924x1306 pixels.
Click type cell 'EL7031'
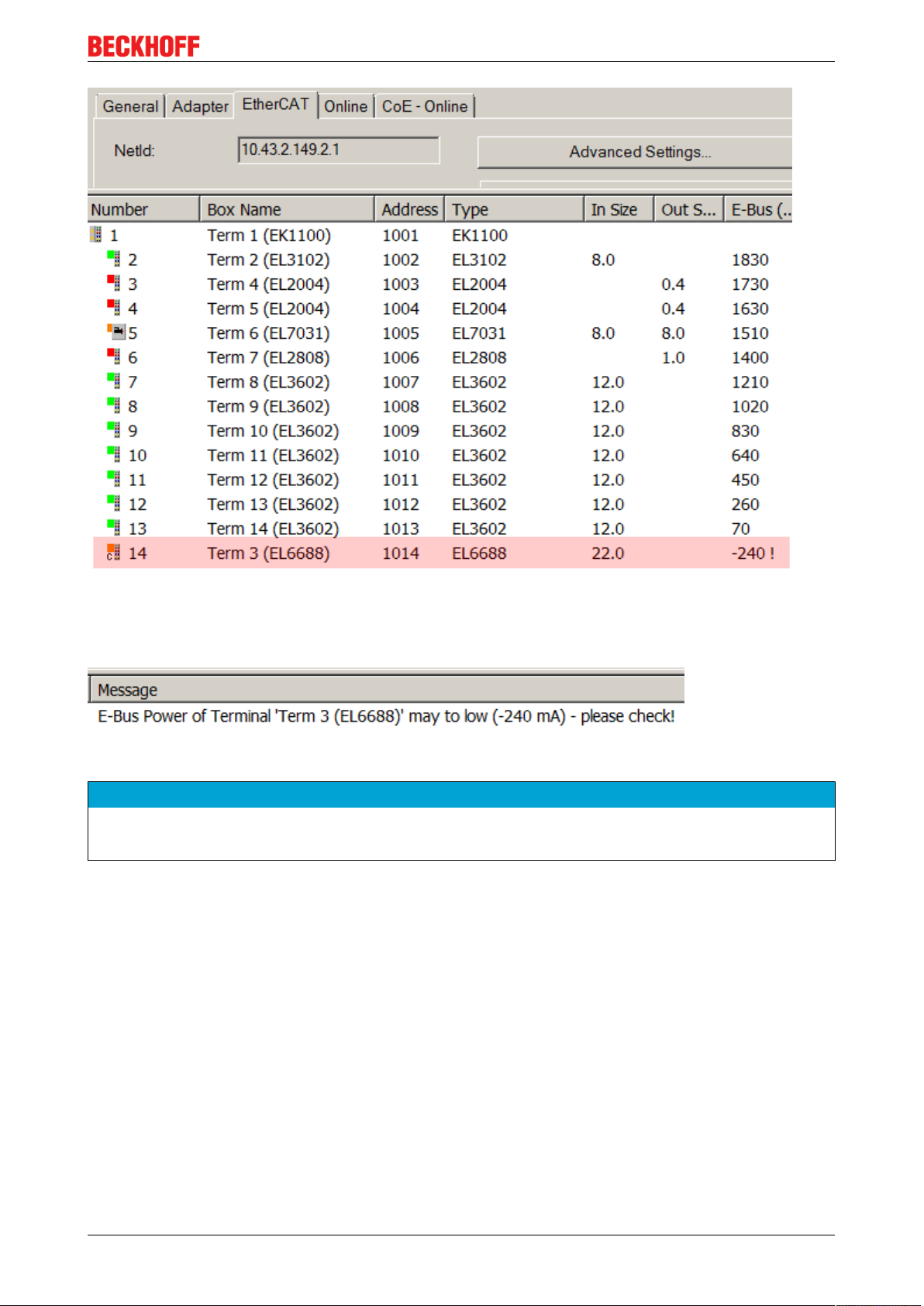[x=479, y=333]
